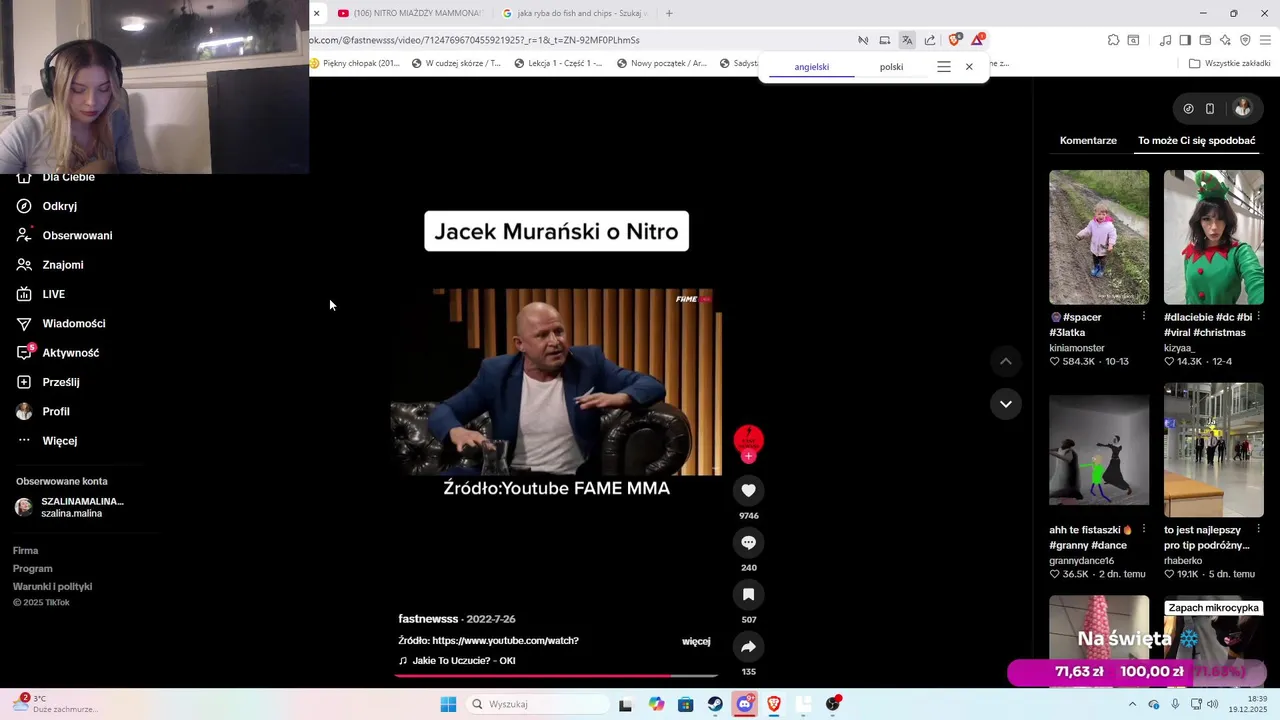This screenshot has height=720, width=1280.
Task: Click the taskbar Wyszukaj search box
Action: (538, 704)
